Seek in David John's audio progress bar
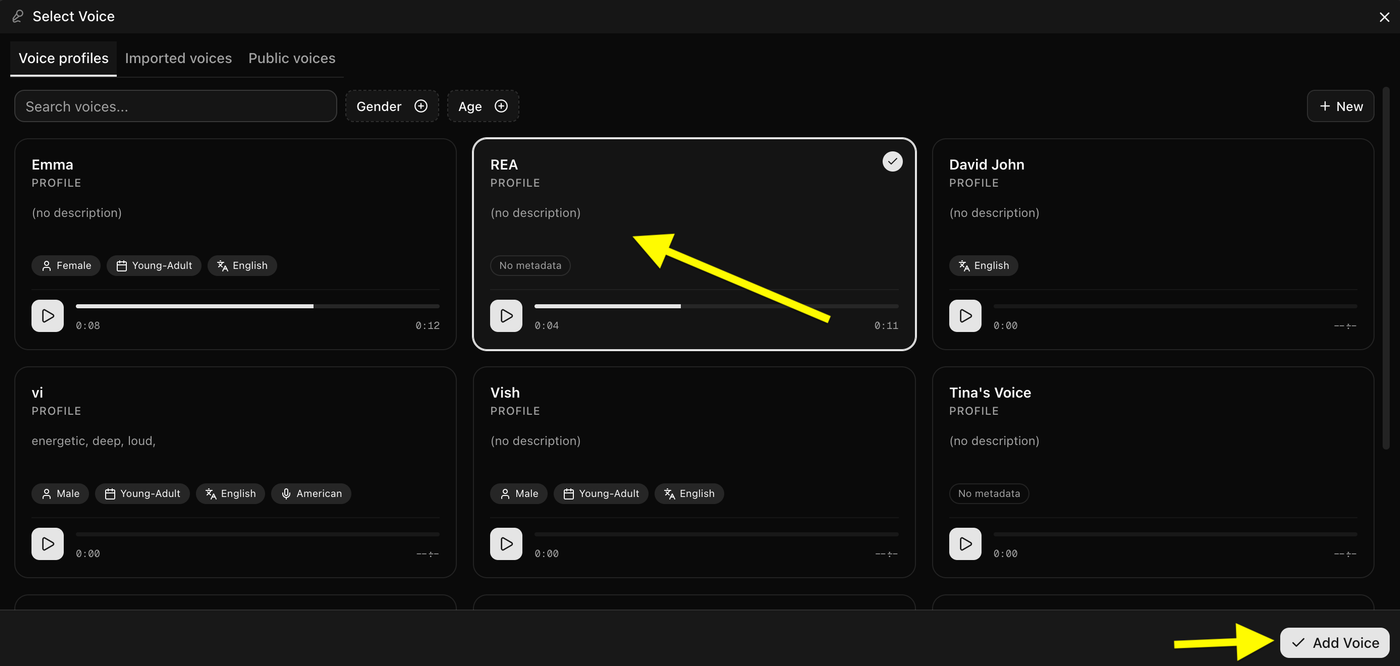The height and width of the screenshot is (666, 1400). 1175,306
